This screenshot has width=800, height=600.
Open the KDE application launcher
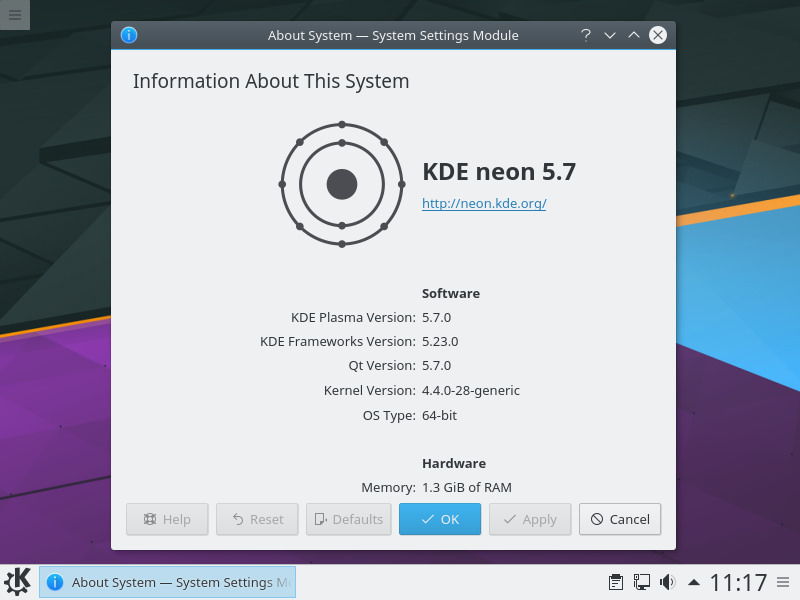[x=17, y=582]
